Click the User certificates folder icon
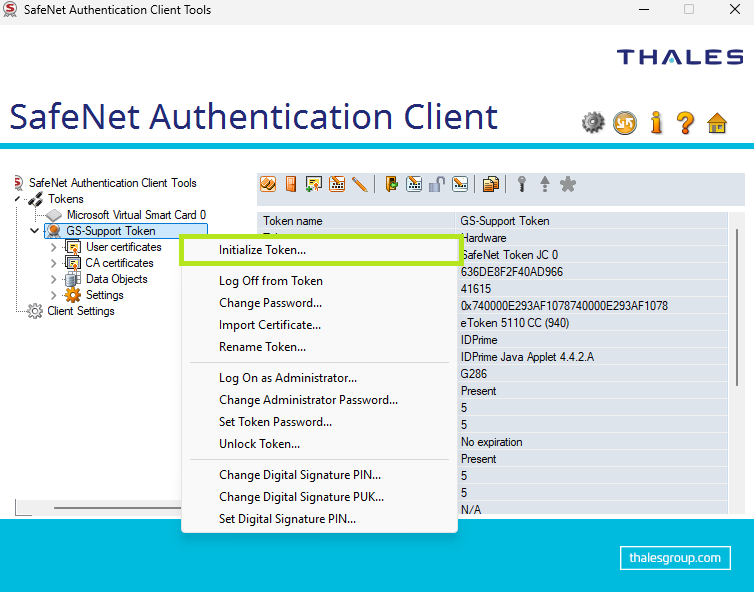Image resolution: width=754 pixels, height=592 pixels. [73, 247]
